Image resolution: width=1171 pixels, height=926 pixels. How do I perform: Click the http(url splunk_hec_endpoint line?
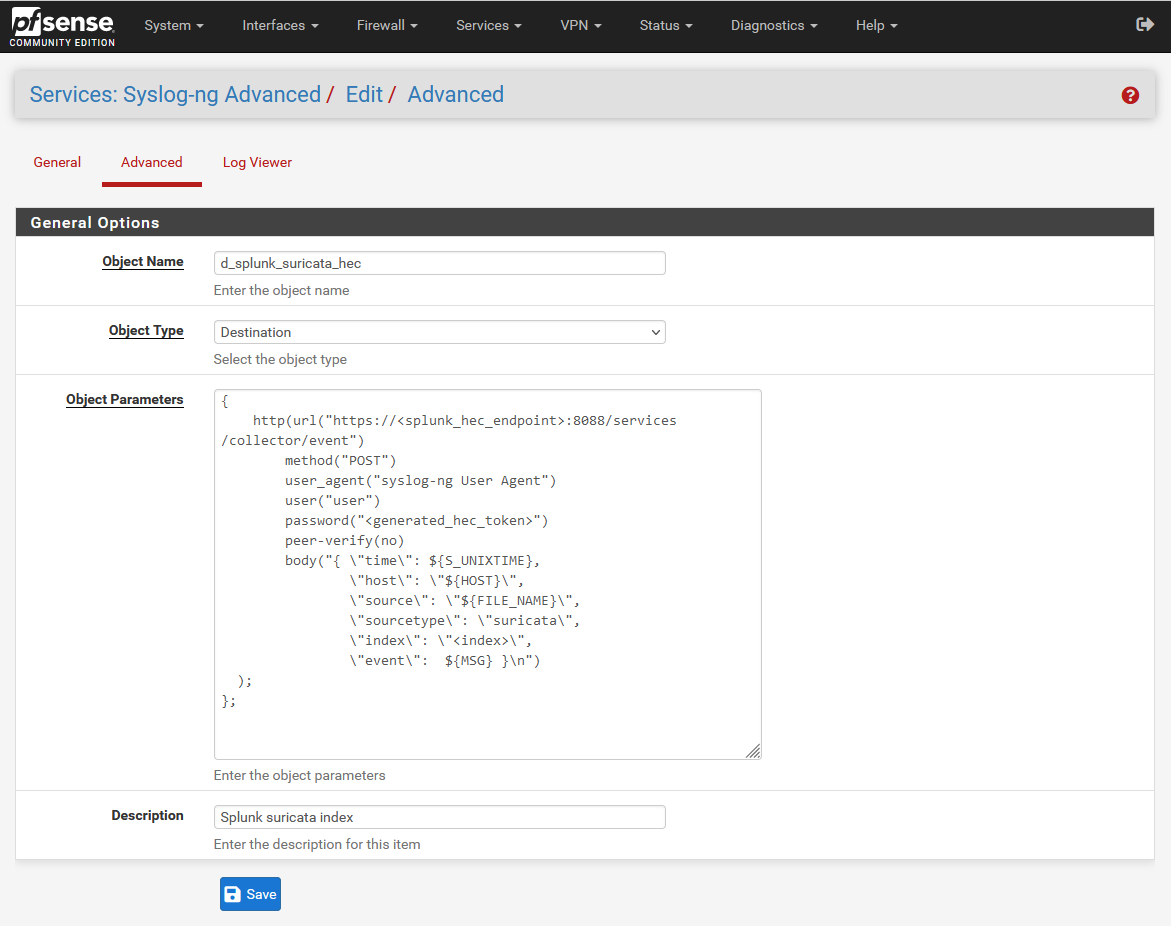point(465,420)
